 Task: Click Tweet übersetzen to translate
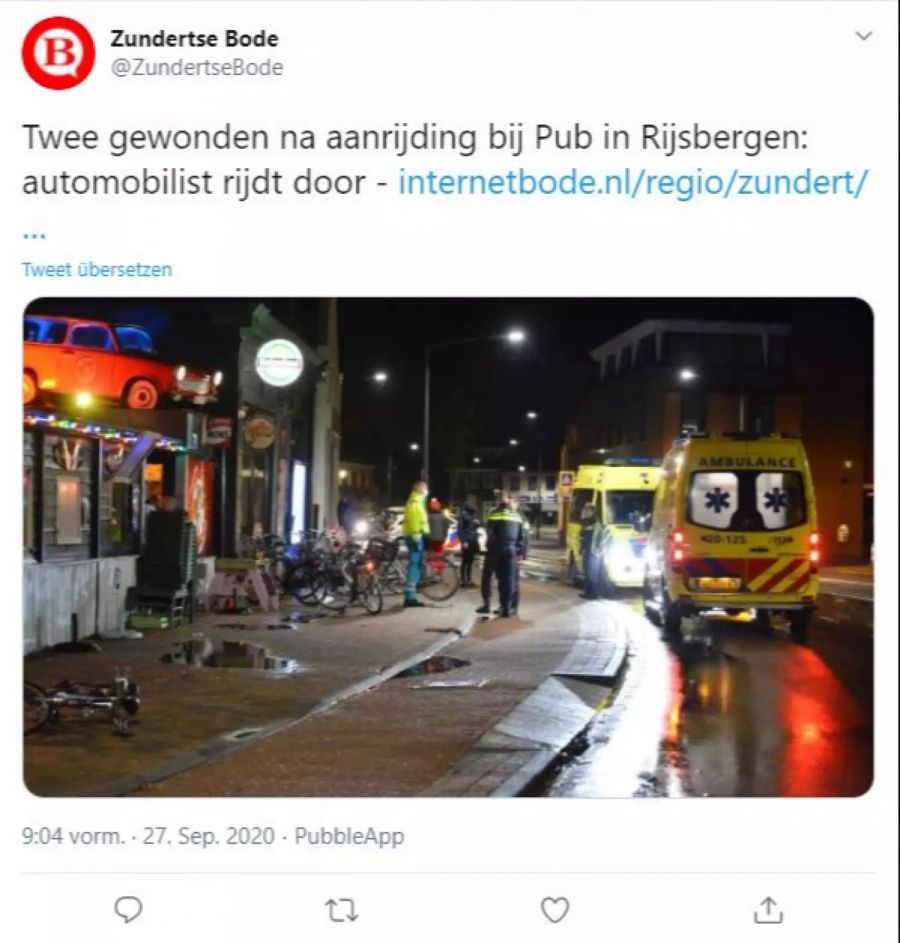point(97,269)
